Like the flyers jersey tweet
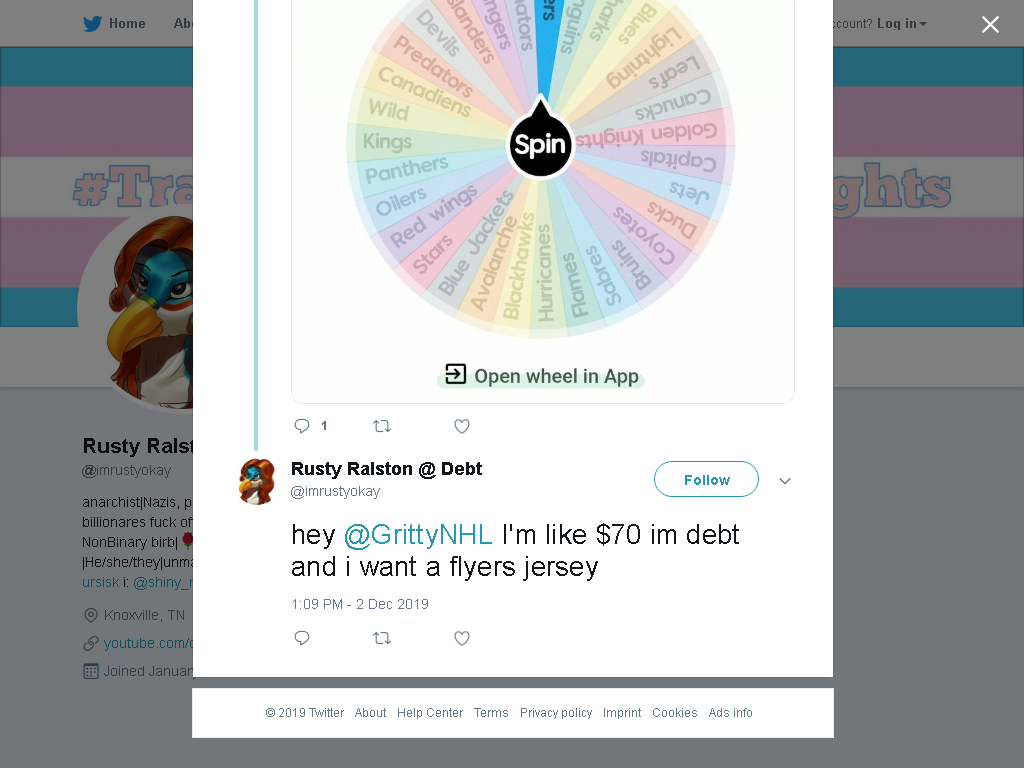Screen dimensions: 1024x768 [x=462, y=638]
